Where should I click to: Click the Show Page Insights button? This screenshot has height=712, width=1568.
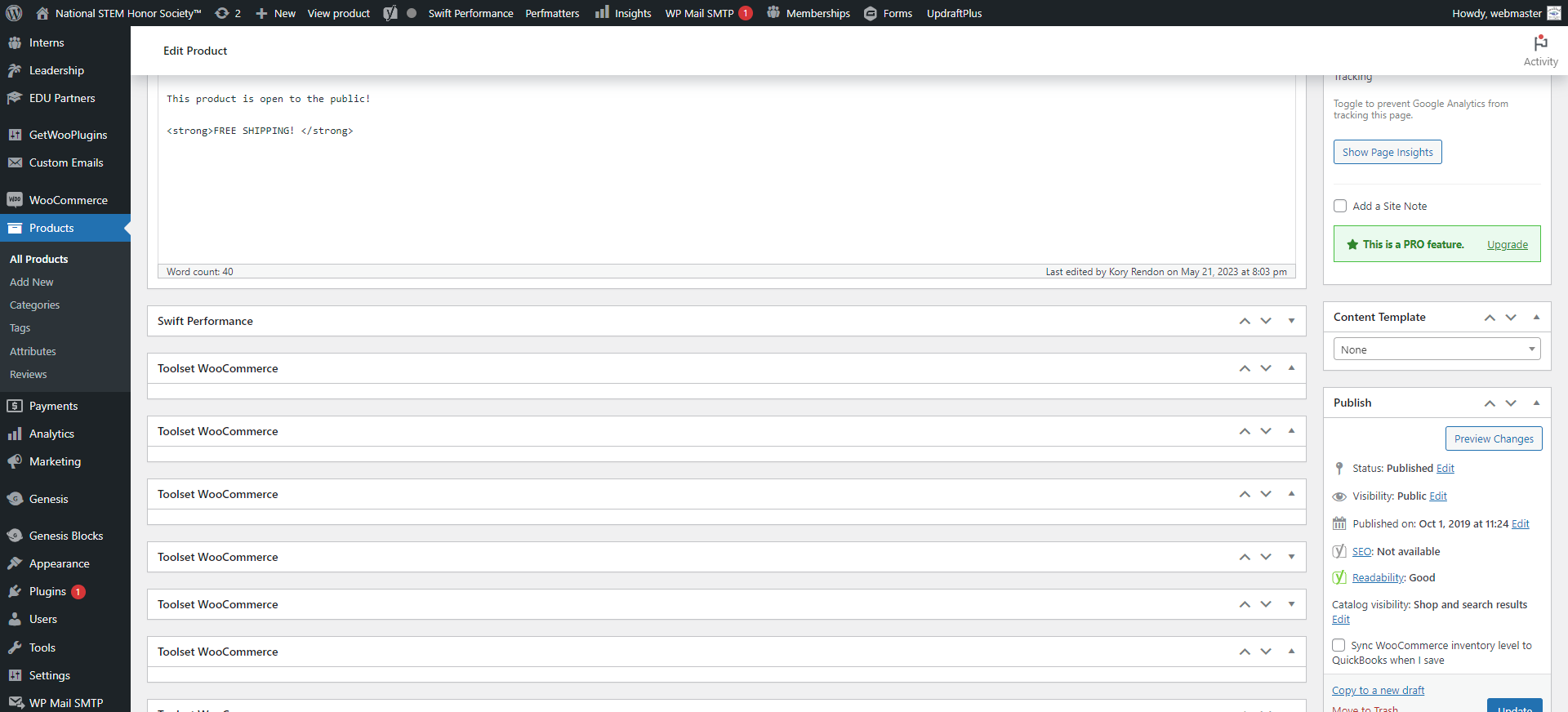point(1388,152)
